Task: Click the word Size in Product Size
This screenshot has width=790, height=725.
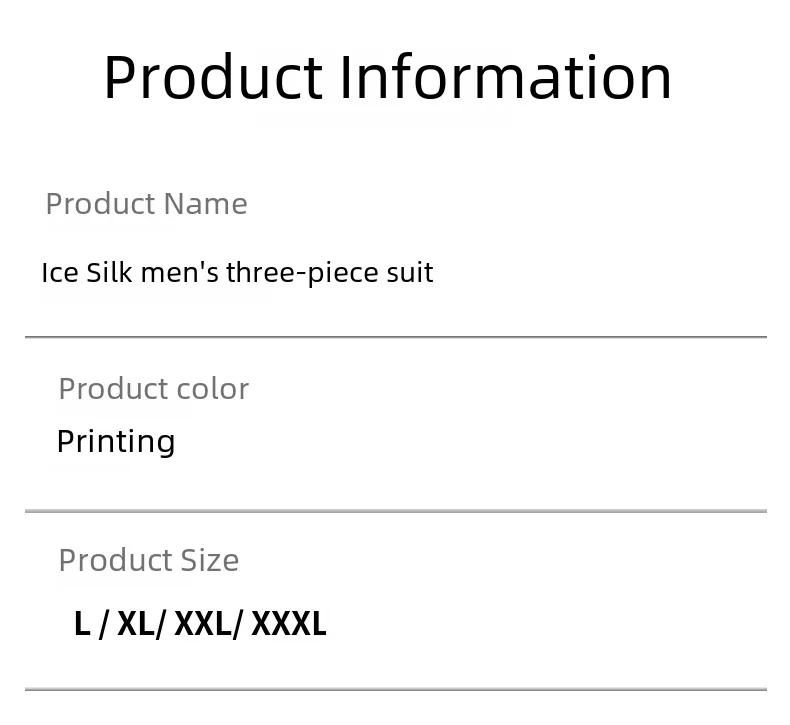Action: coord(210,560)
